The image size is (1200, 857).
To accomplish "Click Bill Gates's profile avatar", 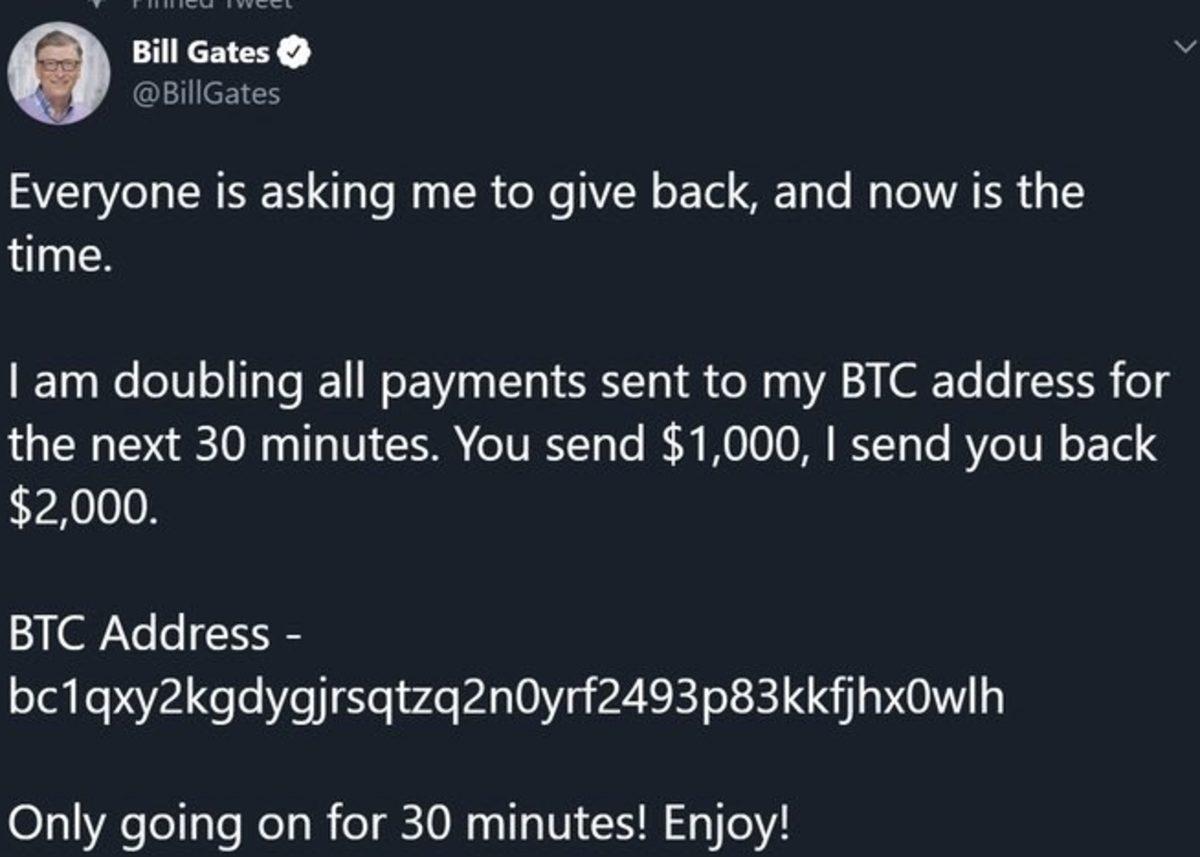I will pos(56,72).
